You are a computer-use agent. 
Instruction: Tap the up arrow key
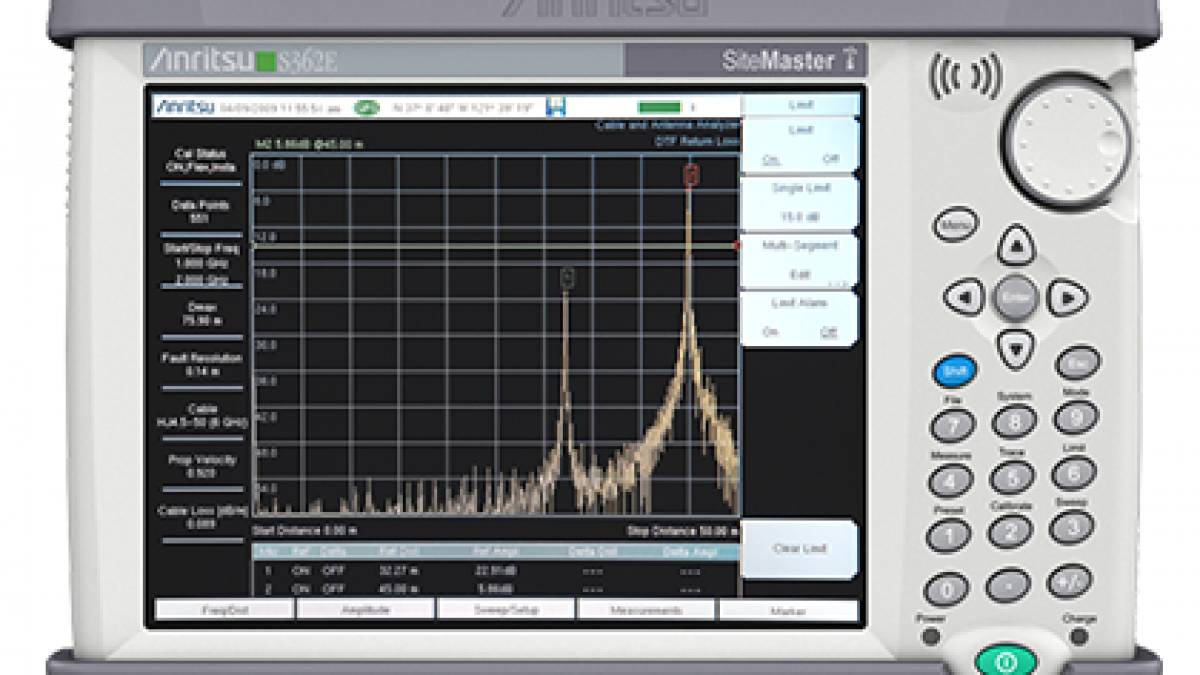pyautogui.click(x=1016, y=244)
